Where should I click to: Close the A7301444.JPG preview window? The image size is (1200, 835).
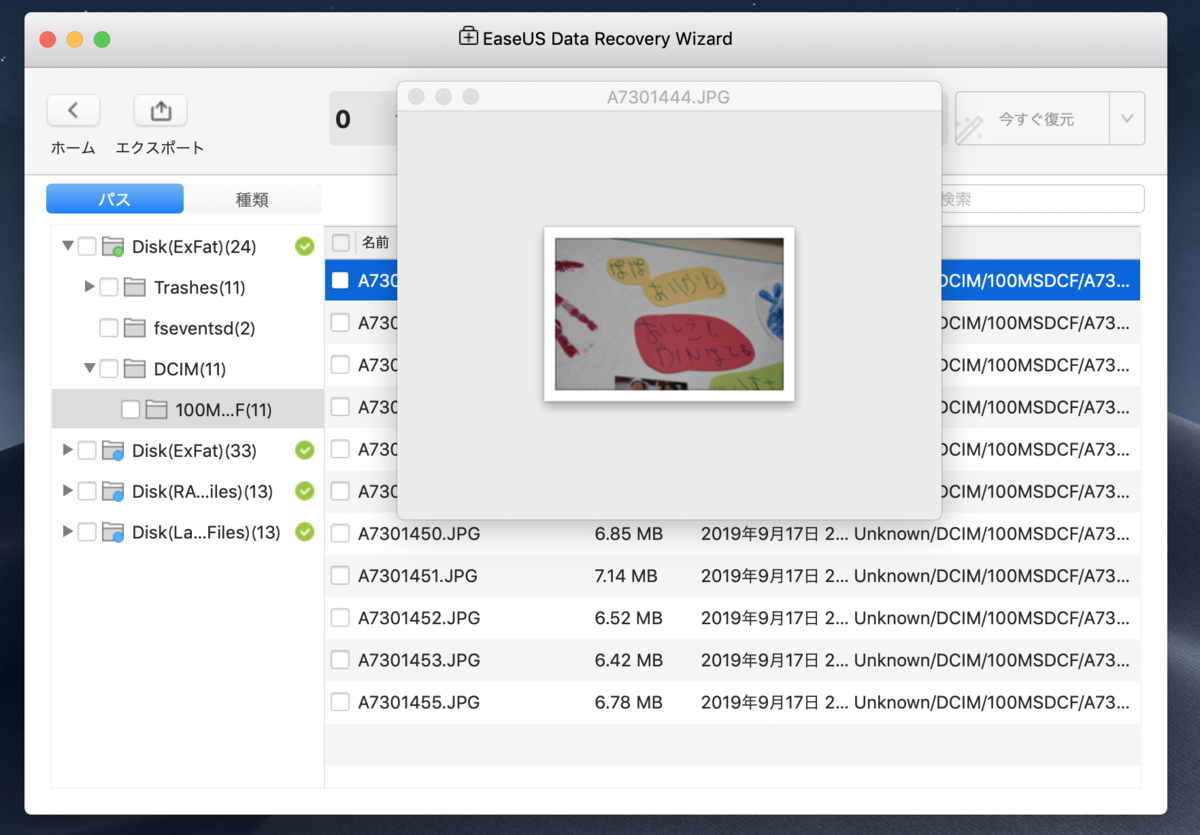tap(416, 97)
